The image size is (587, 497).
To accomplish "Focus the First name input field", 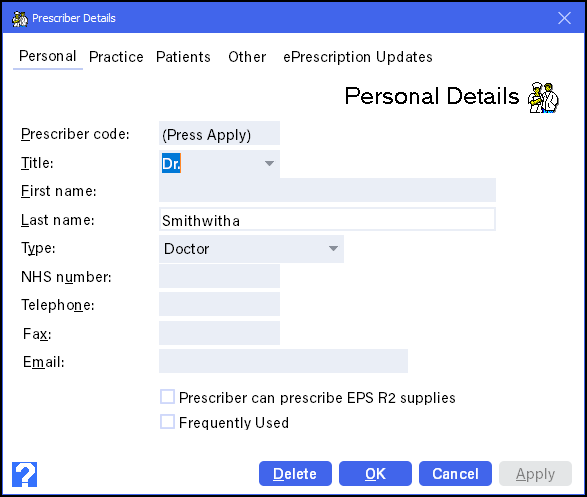I will [x=327, y=190].
